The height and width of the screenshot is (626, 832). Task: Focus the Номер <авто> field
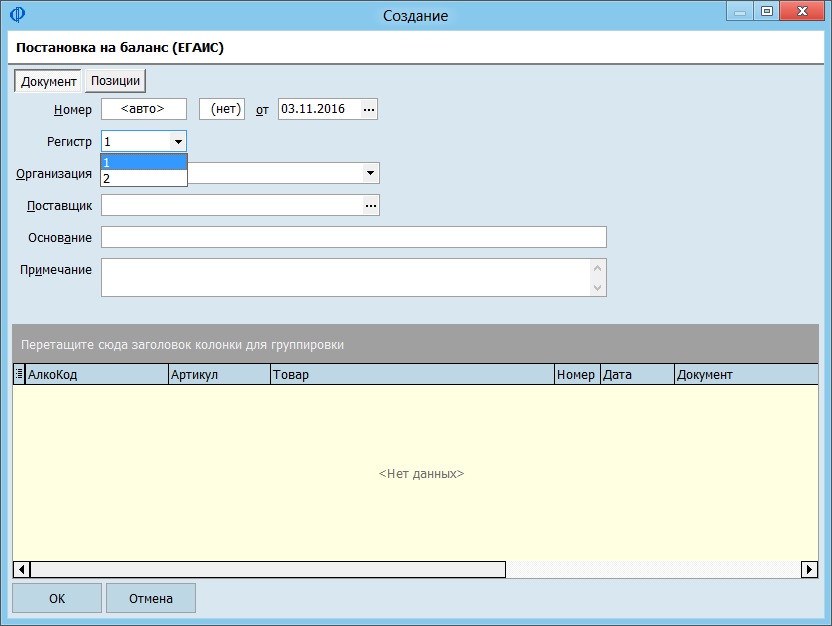pos(144,109)
